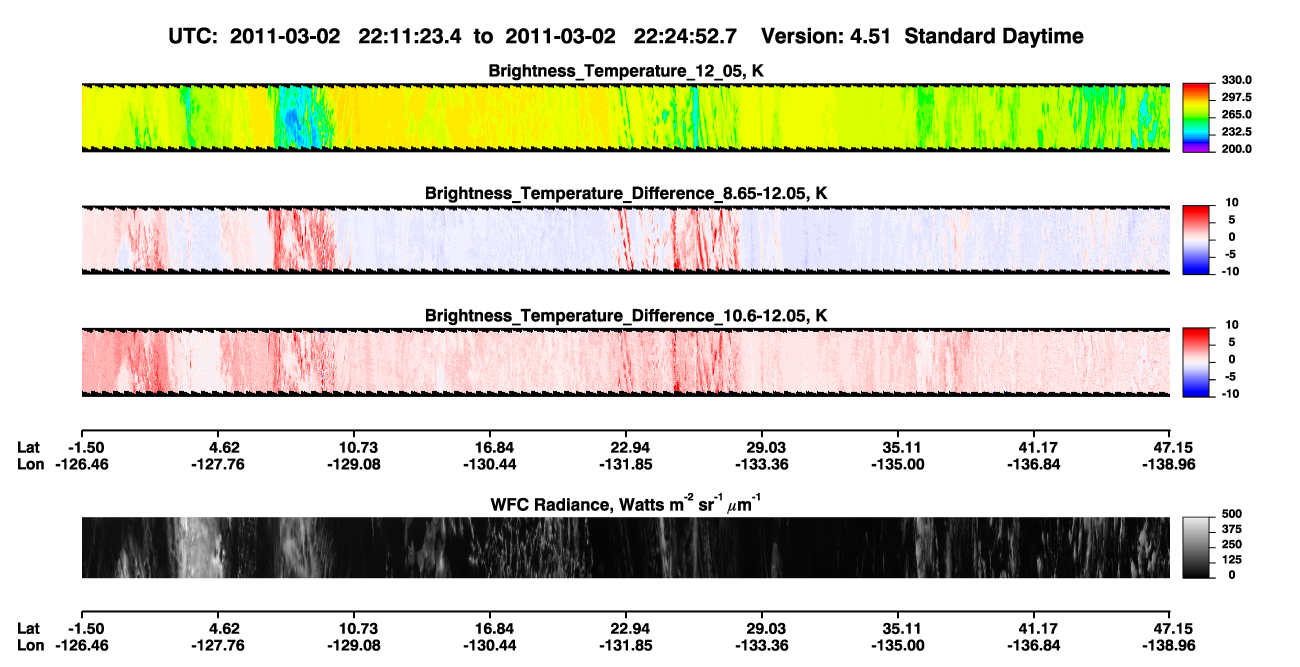Click latitude '29.03' on the bottom axis
1300x667 pixels.
coord(762,628)
